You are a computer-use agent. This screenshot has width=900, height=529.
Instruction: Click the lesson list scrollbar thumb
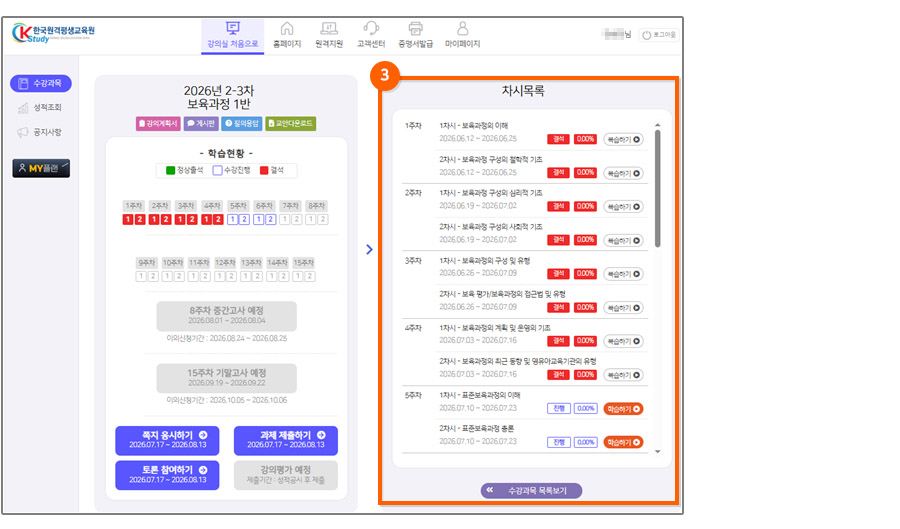pyautogui.click(x=658, y=189)
